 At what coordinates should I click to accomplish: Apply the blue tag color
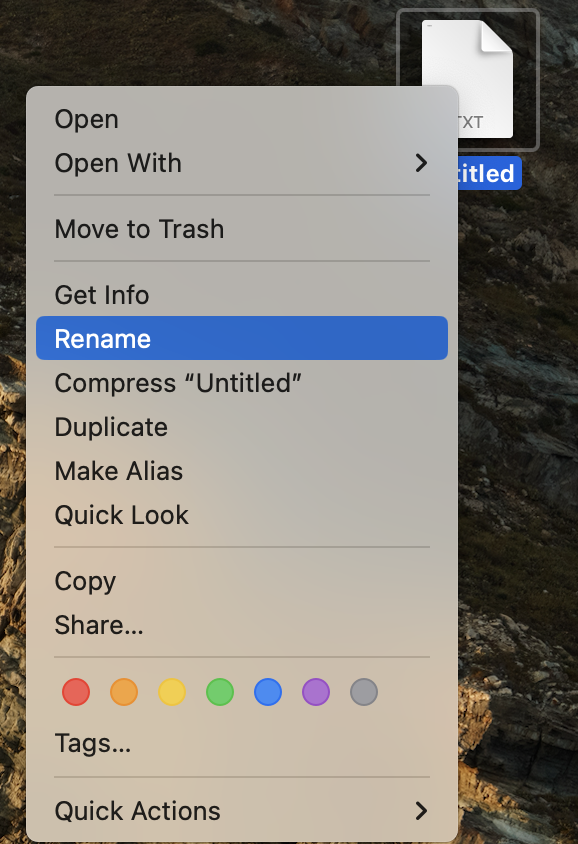point(268,692)
